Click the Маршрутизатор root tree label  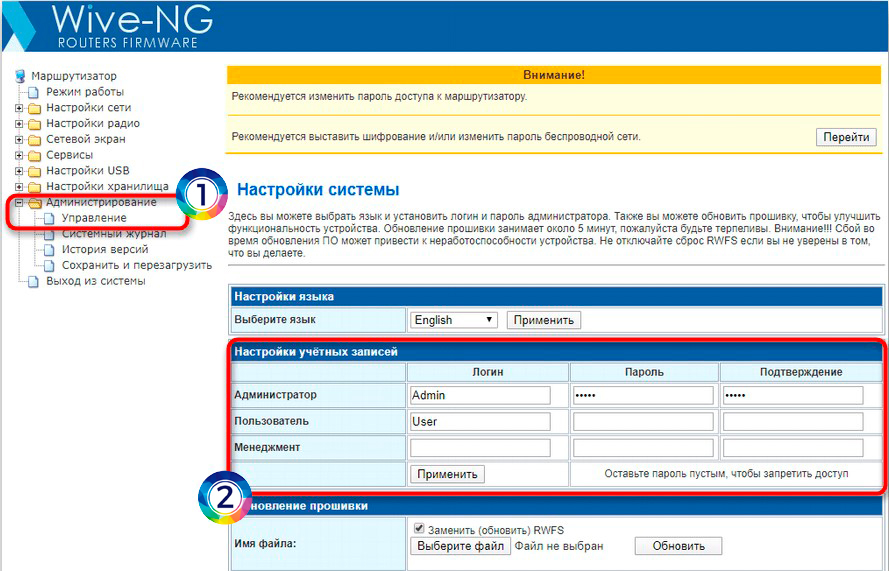[x=74, y=76]
